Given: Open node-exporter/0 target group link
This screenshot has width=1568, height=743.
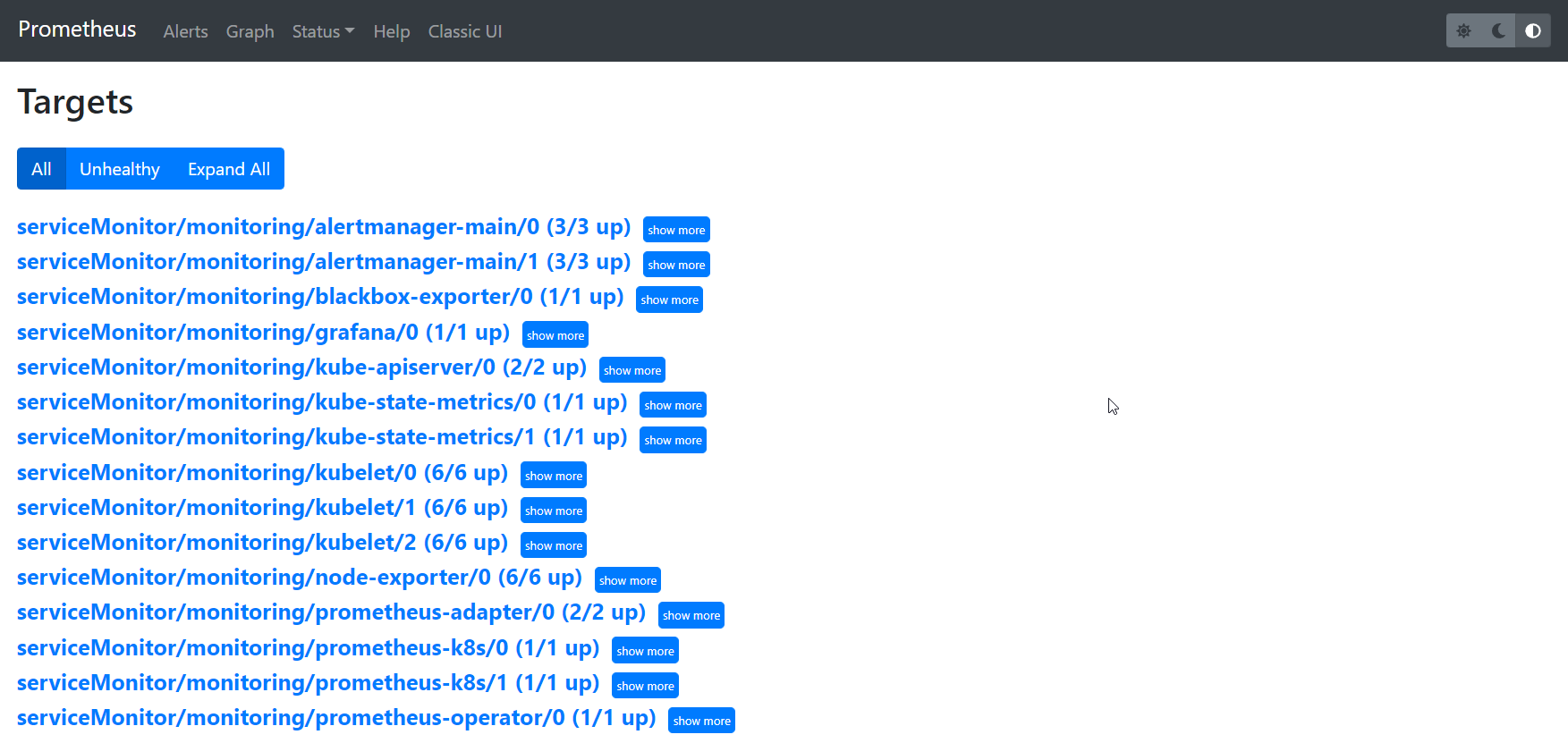Looking at the screenshot, I should pos(300,578).
